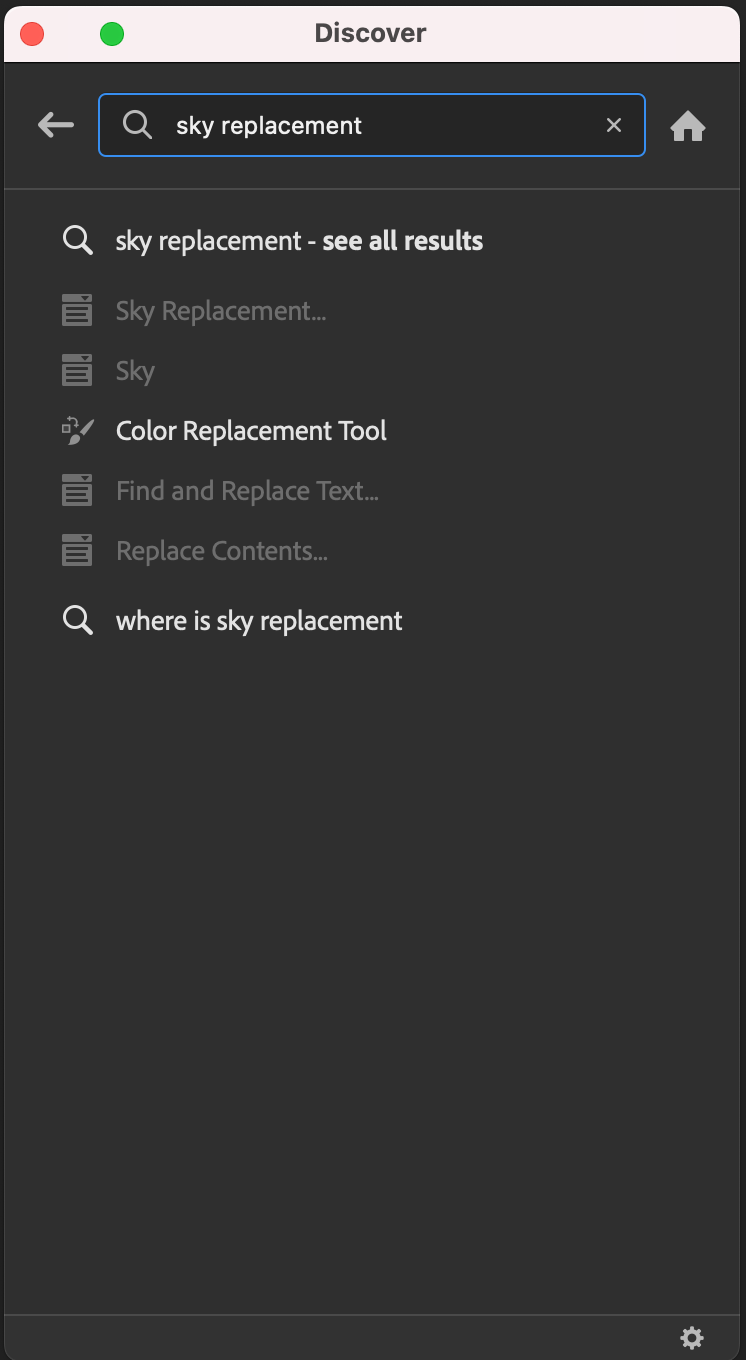This screenshot has width=746, height=1360.
Task: Go to Discover home via house icon
Action: click(688, 126)
